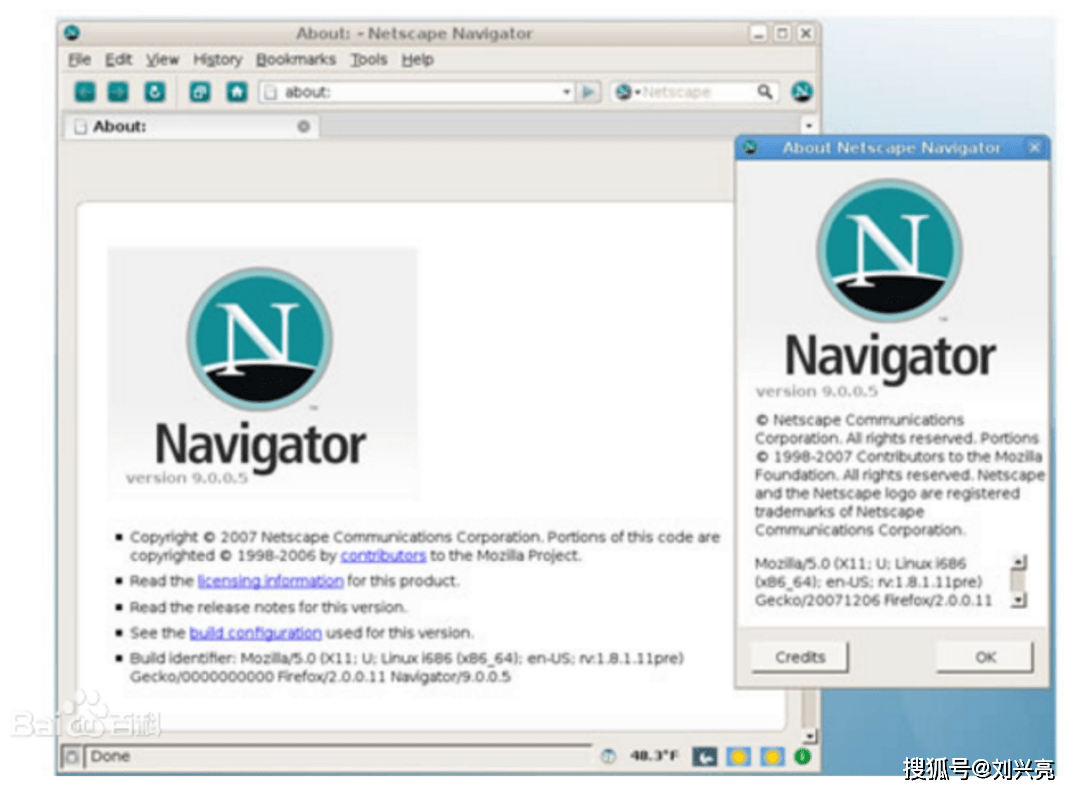Go to the Home page button

(237, 92)
